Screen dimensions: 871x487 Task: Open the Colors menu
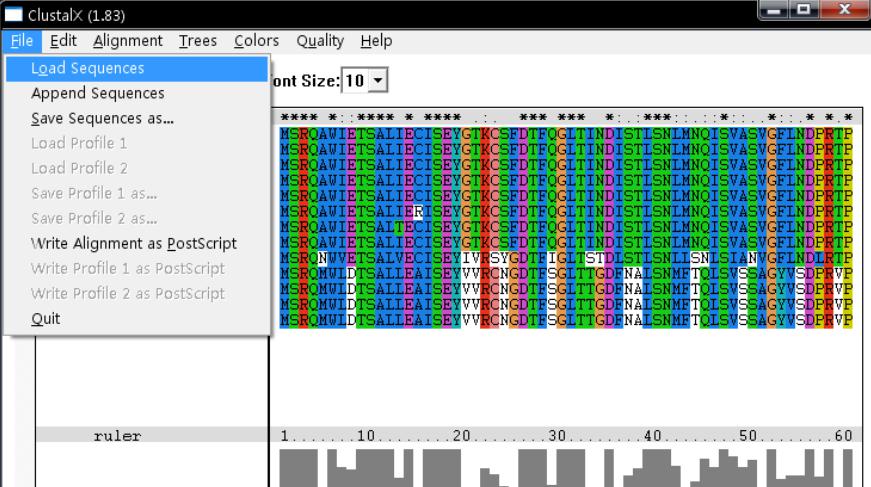click(x=256, y=41)
